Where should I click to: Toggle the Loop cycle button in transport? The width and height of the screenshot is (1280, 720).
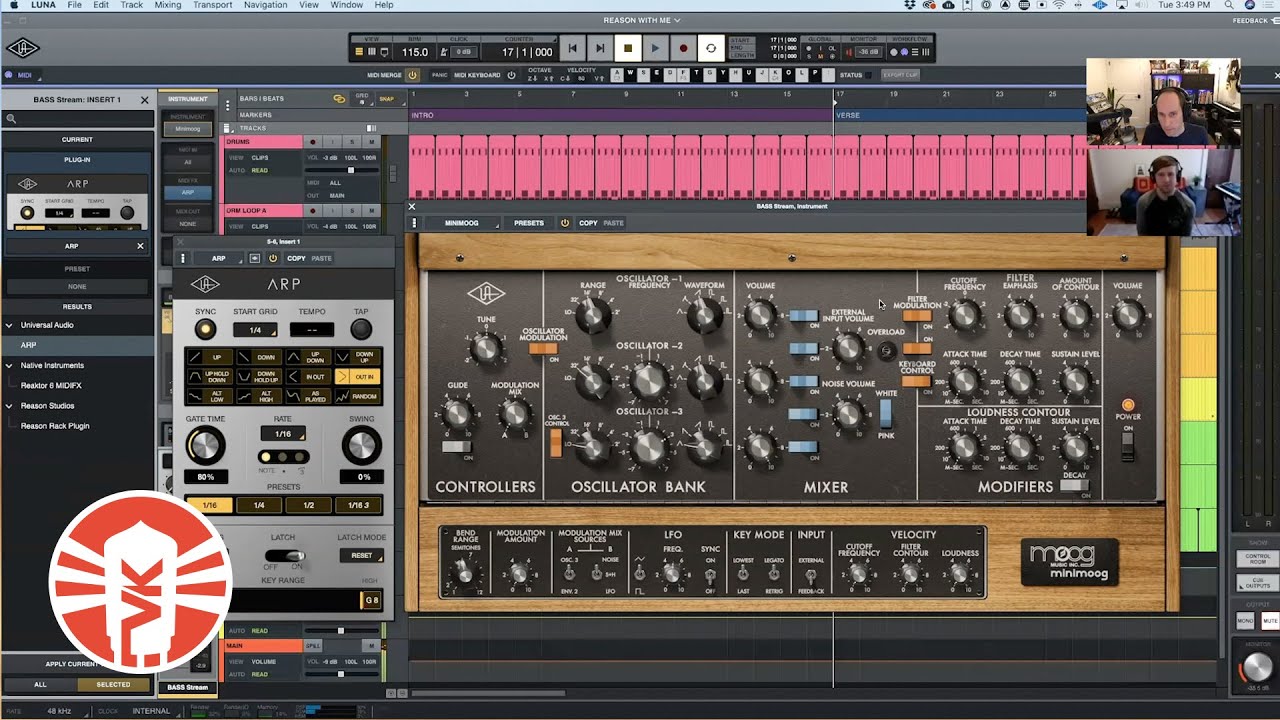pyautogui.click(x=711, y=48)
